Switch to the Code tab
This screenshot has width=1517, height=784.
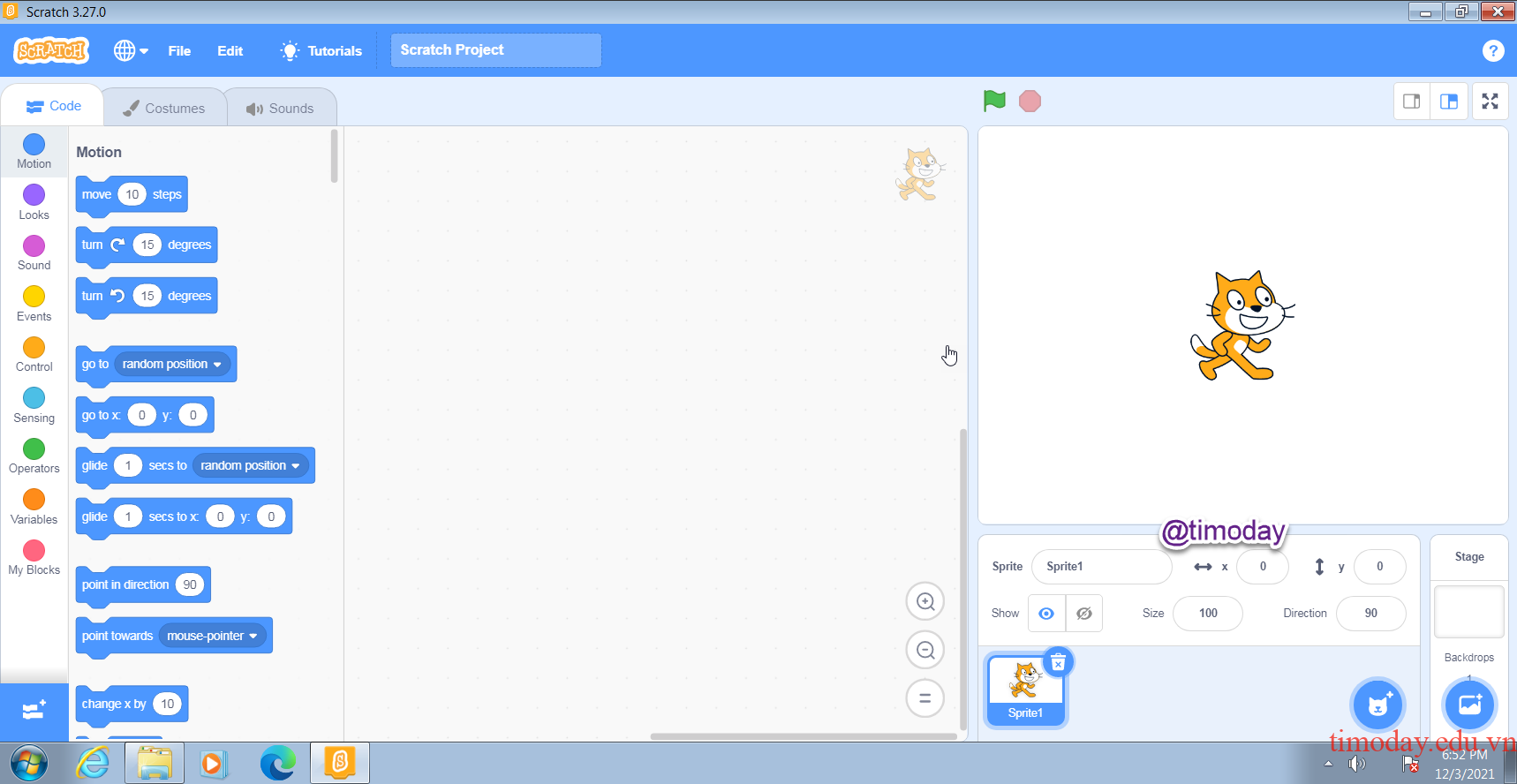(53, 106)
